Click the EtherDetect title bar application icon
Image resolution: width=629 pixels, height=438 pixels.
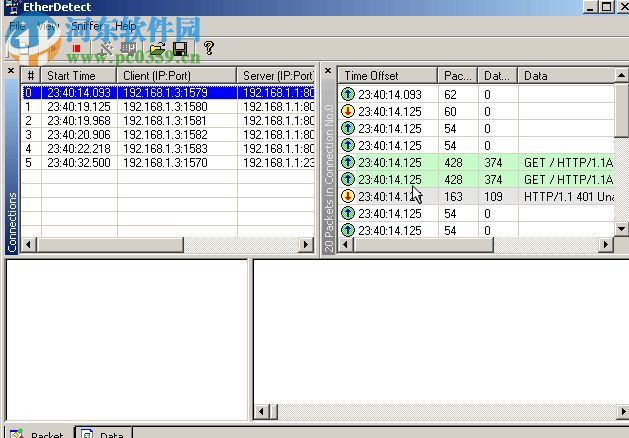tap(12, 7)
